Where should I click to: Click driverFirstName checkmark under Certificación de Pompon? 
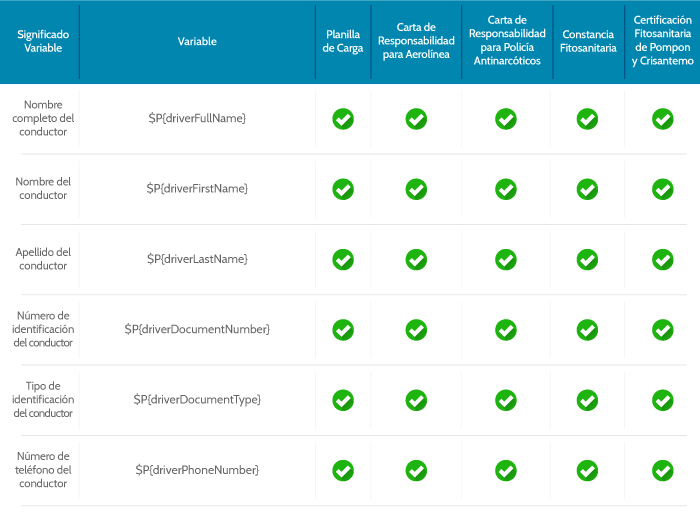coord(662,189)
